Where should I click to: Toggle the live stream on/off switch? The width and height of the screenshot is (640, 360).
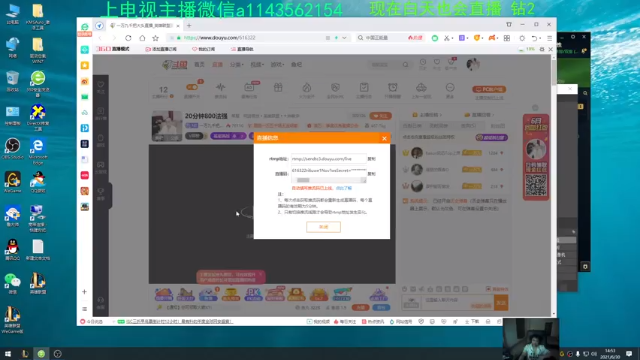coord(191,87)
